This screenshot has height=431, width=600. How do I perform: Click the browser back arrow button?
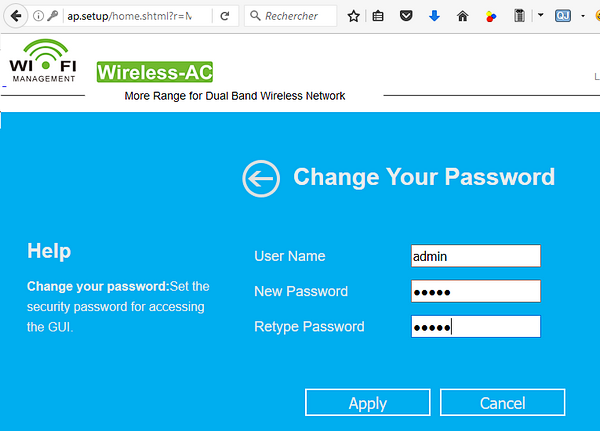tap(16, 16)
